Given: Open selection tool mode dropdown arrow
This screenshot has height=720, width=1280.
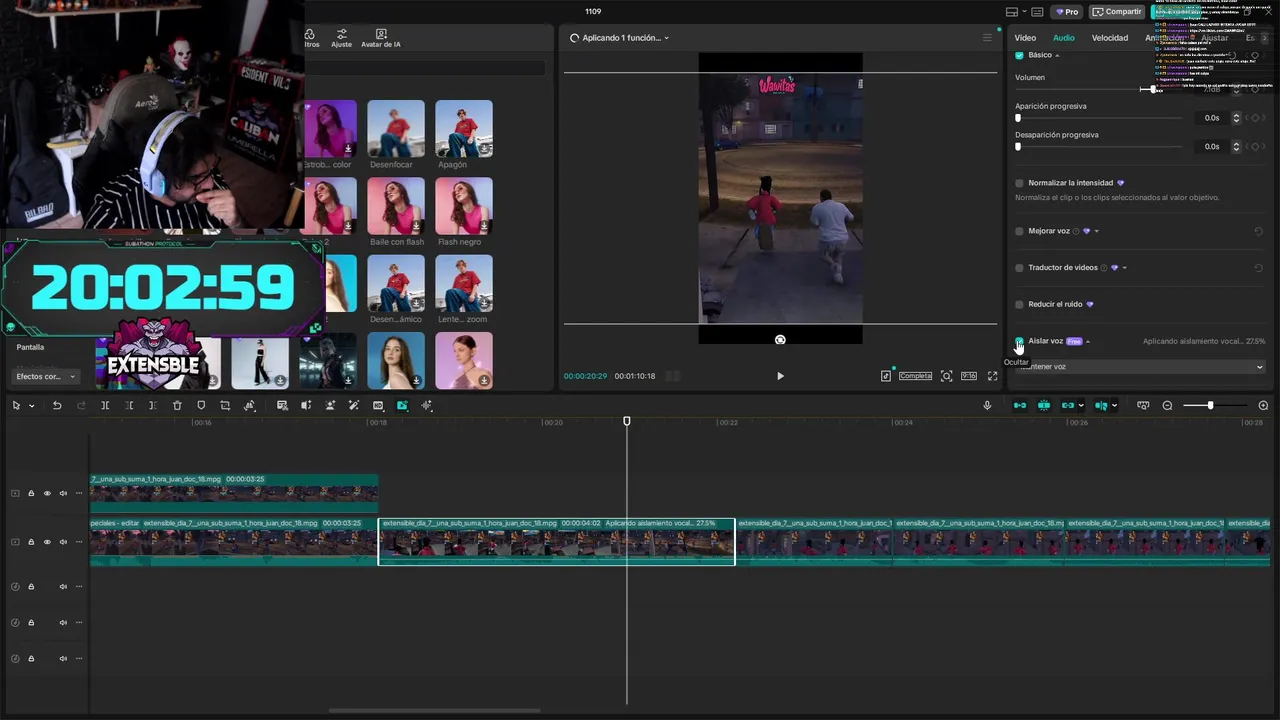Looking at the screenshot, I should (x=31, y=405).
